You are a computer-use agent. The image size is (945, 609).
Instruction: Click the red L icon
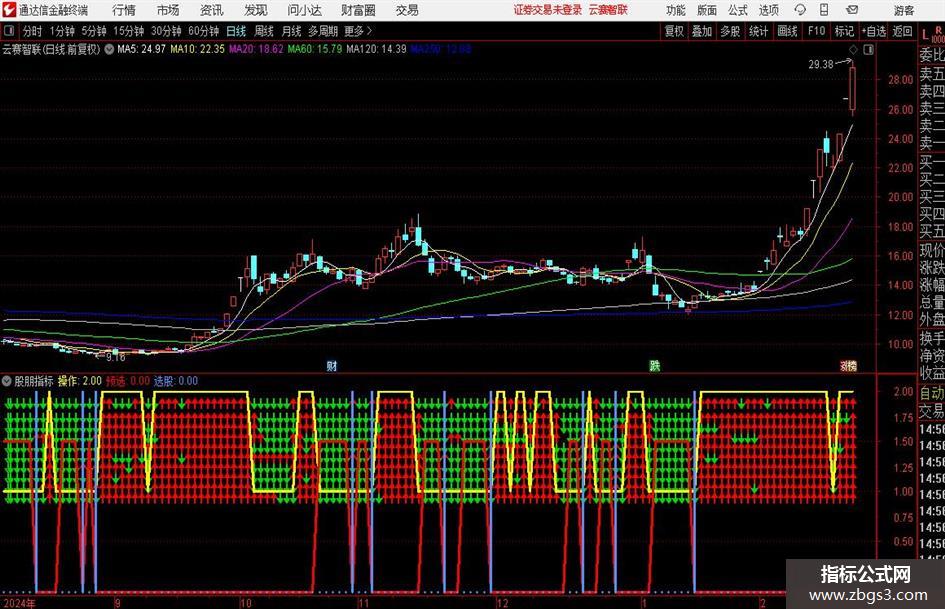click(925, 35)
